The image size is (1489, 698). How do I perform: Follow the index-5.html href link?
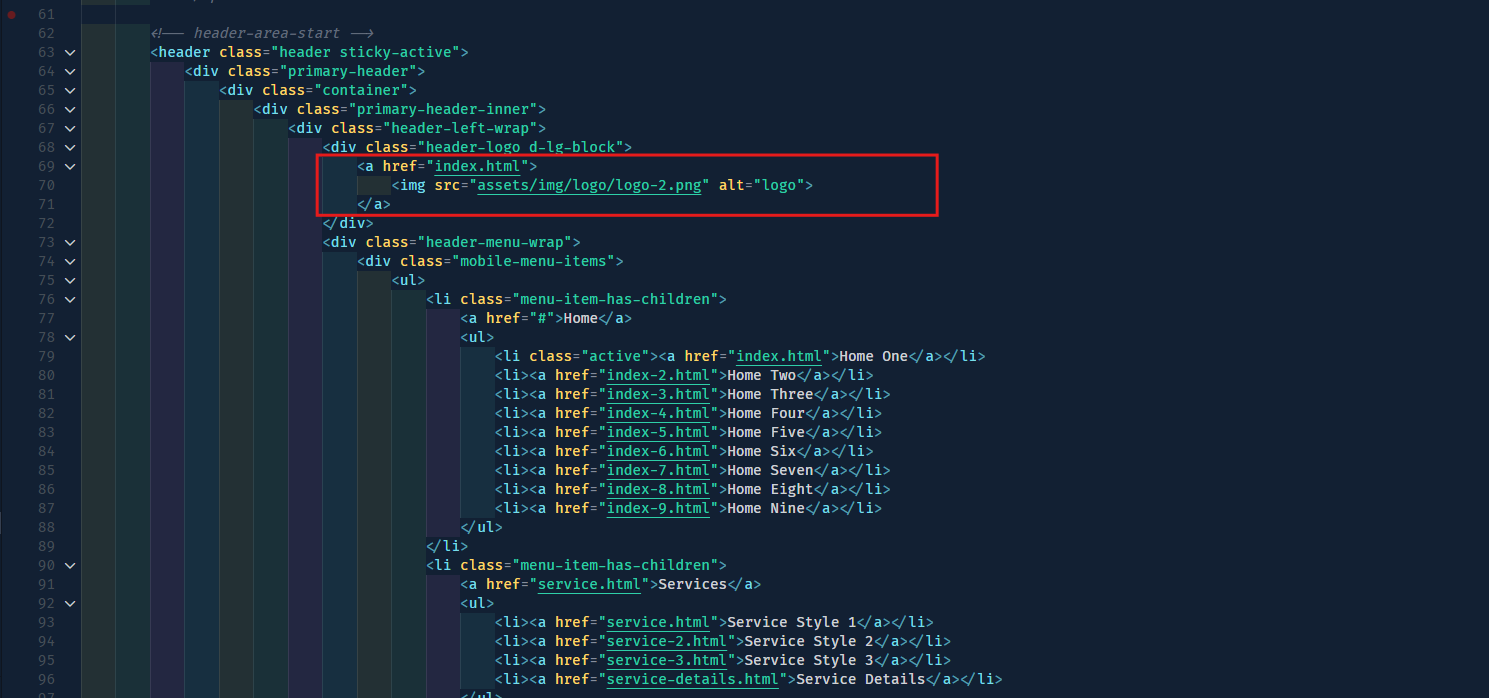[658, 431]
